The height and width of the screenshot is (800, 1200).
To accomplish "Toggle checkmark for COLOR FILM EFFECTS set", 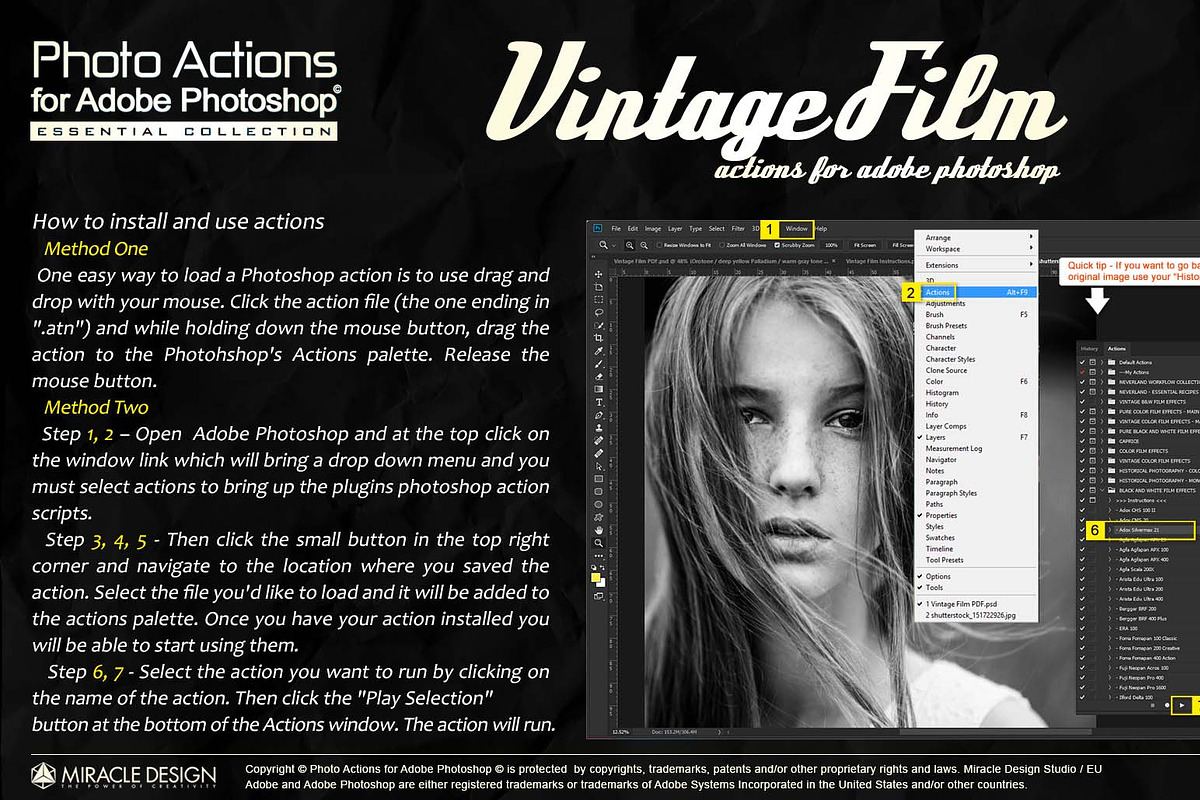I will pyautogui.click(x=1082, y=451).
